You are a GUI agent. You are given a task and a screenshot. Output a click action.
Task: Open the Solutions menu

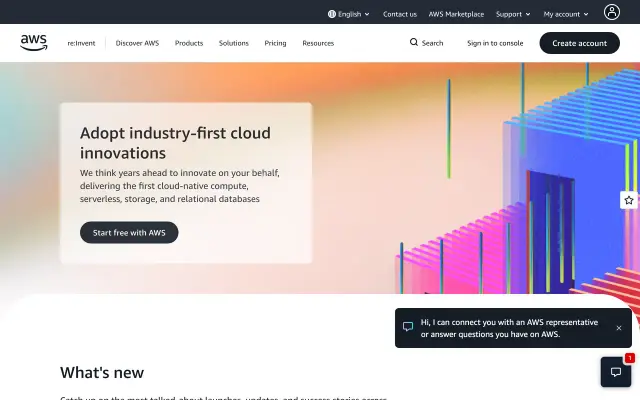[233, 43]
